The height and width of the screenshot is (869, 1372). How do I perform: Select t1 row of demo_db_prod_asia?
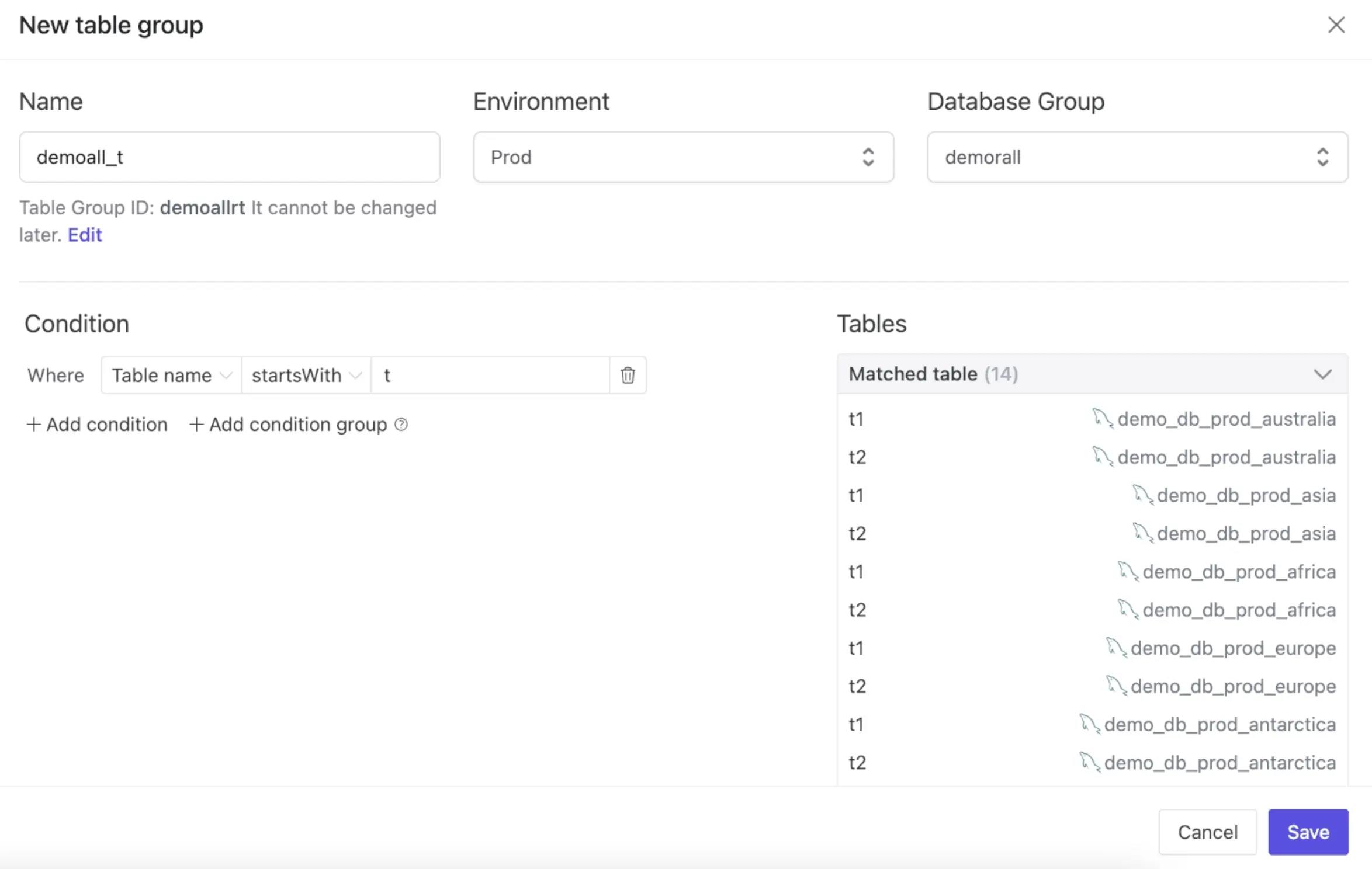point(1092,495)
